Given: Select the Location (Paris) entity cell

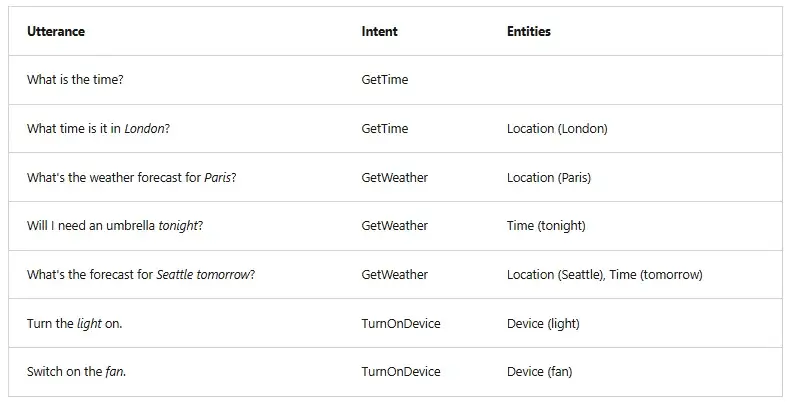Looking at the screenshot, I should pos(549,178).
